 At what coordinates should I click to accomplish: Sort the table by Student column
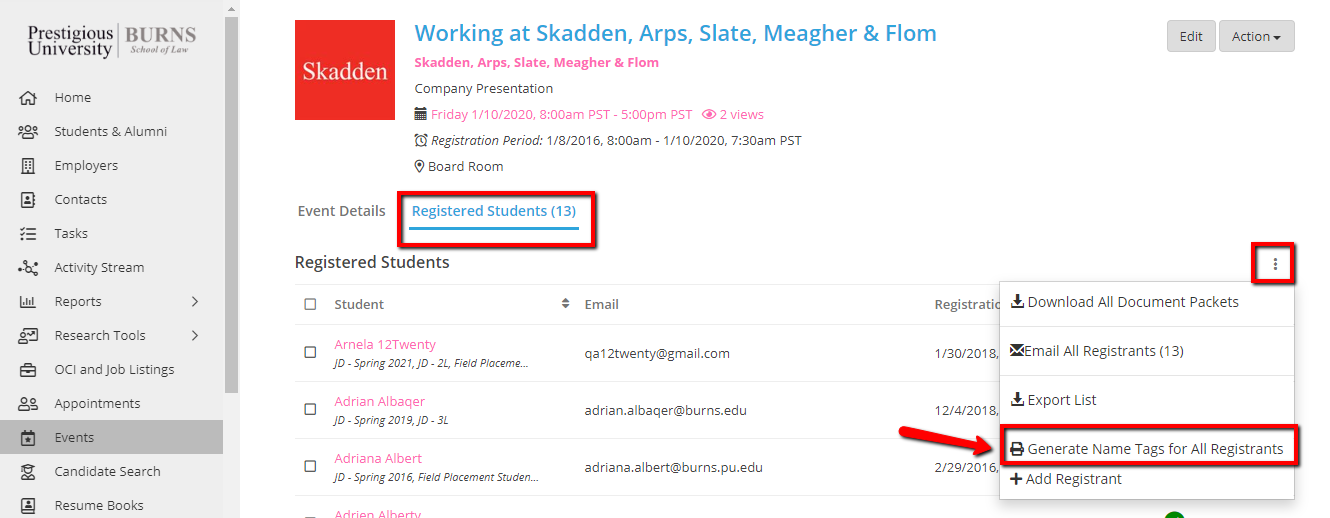pyautogui.click(x=565, y=304)
